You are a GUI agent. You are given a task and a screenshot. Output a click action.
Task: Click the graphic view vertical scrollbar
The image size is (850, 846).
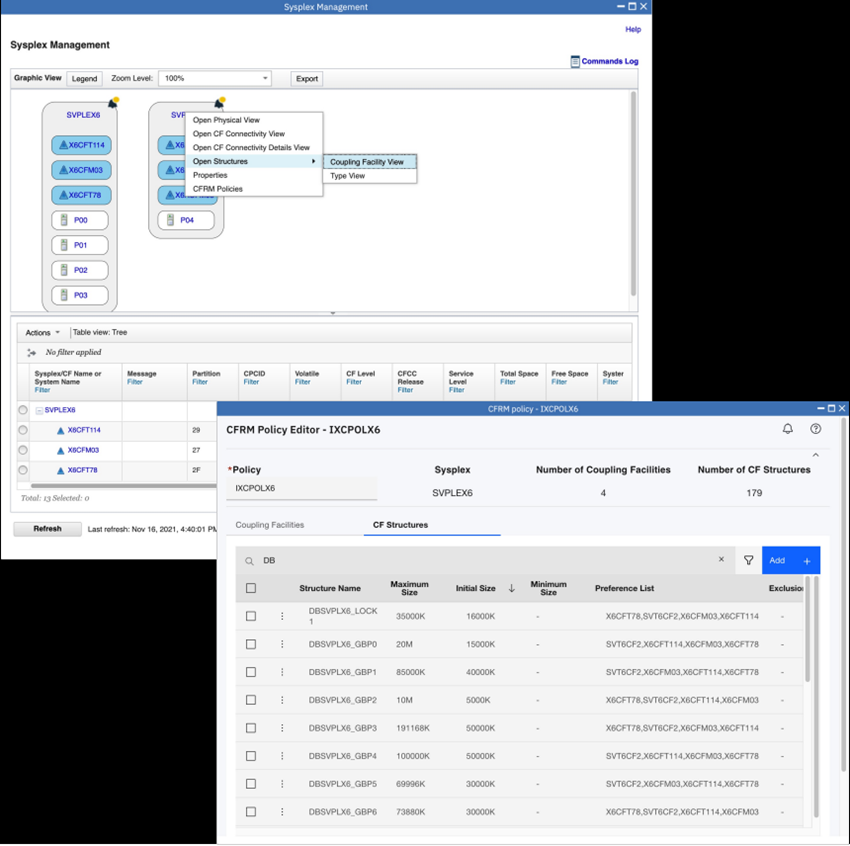pos(633,193)
